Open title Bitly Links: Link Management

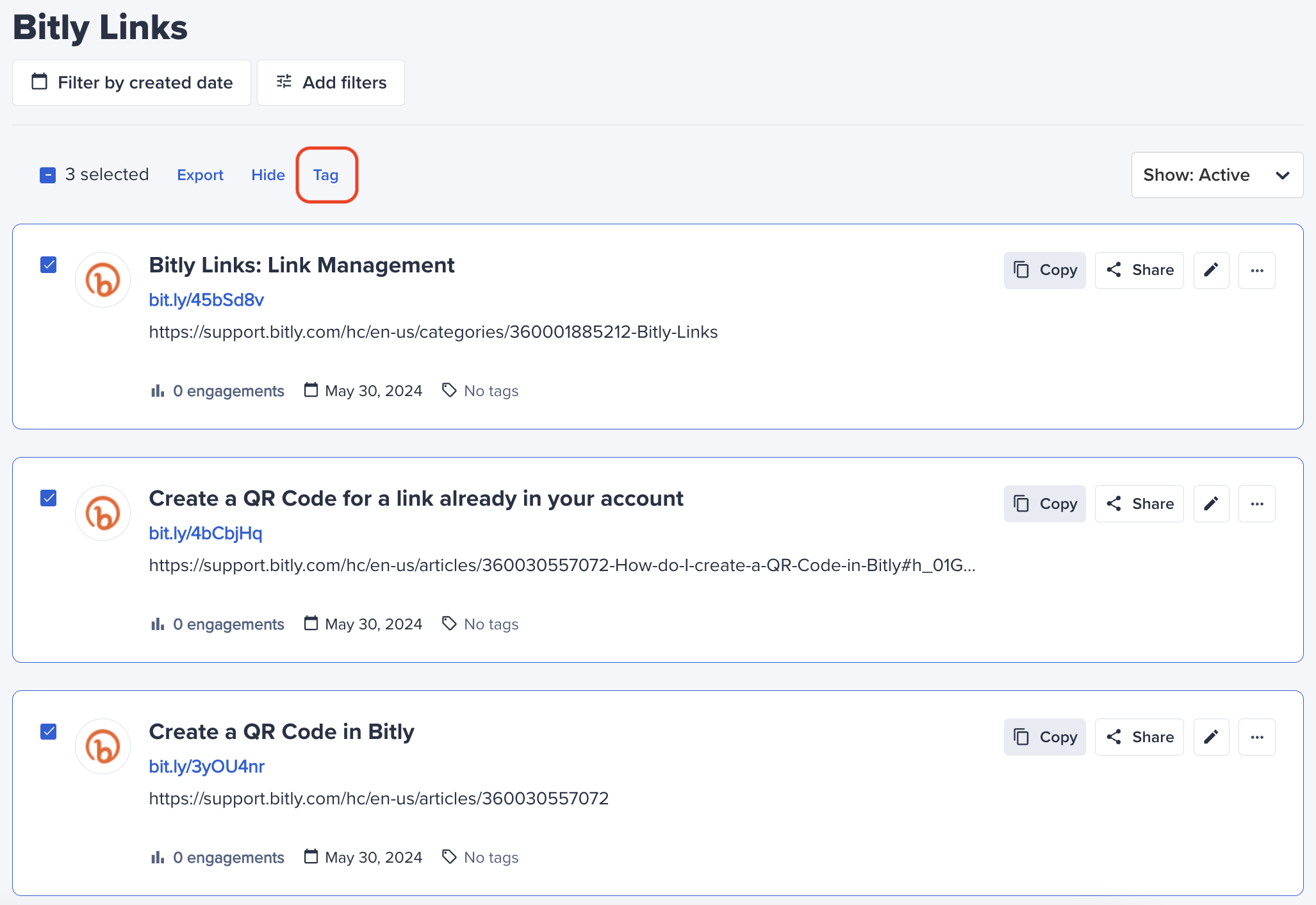[x=302, y=265]
